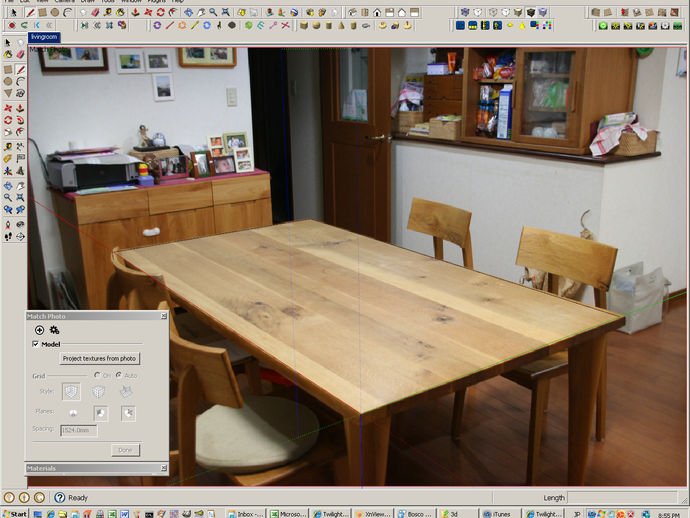Switch to Iso standard view
The height and width of the screenshot is (518, 690).
point(352,12)
